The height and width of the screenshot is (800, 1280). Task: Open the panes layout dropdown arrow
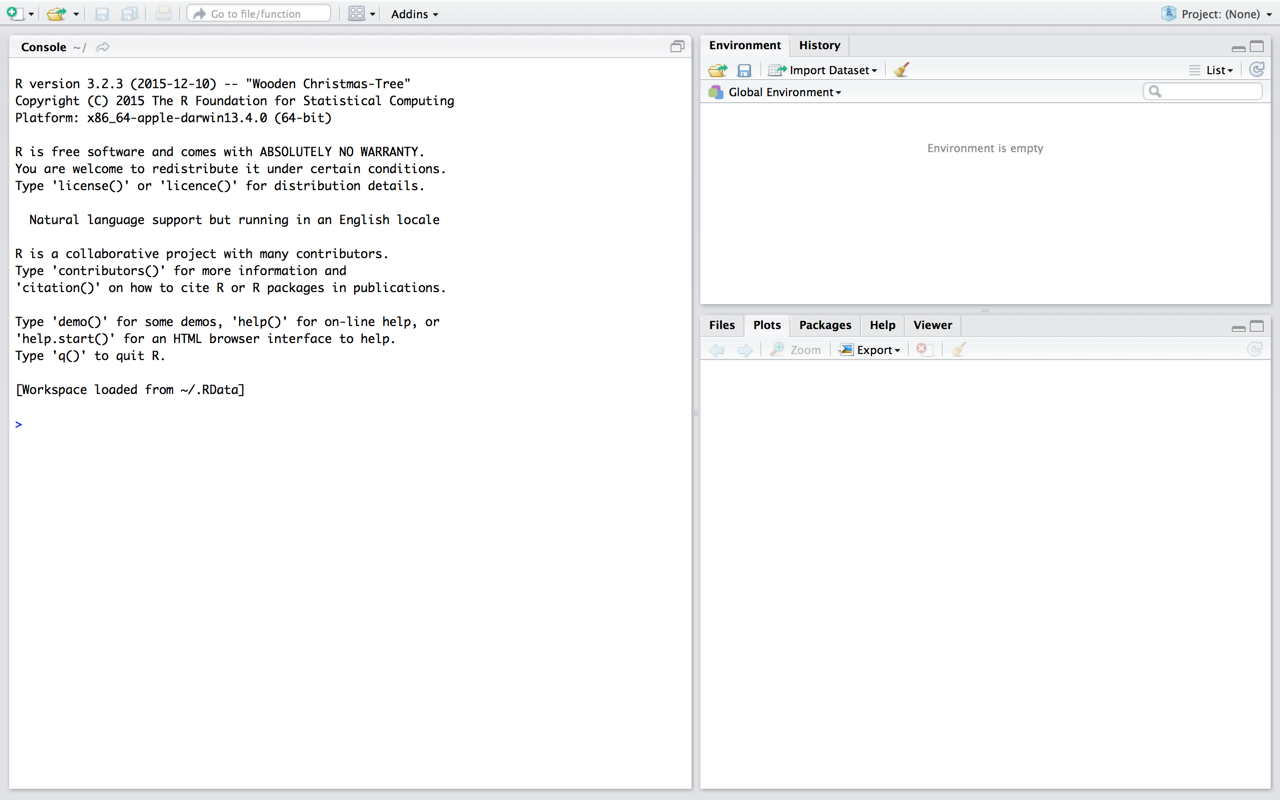373,14
